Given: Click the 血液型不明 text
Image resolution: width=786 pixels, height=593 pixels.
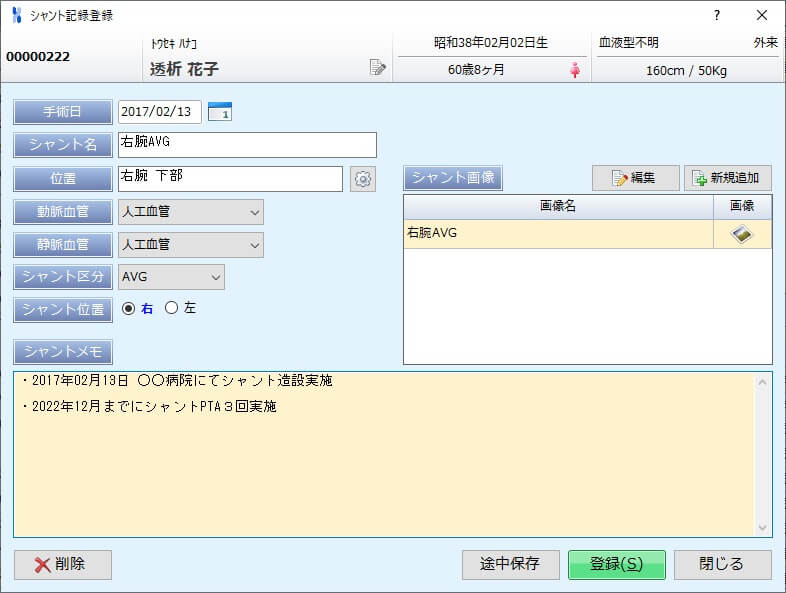Looking at the screenshot, I should click(x=629, y=43).
